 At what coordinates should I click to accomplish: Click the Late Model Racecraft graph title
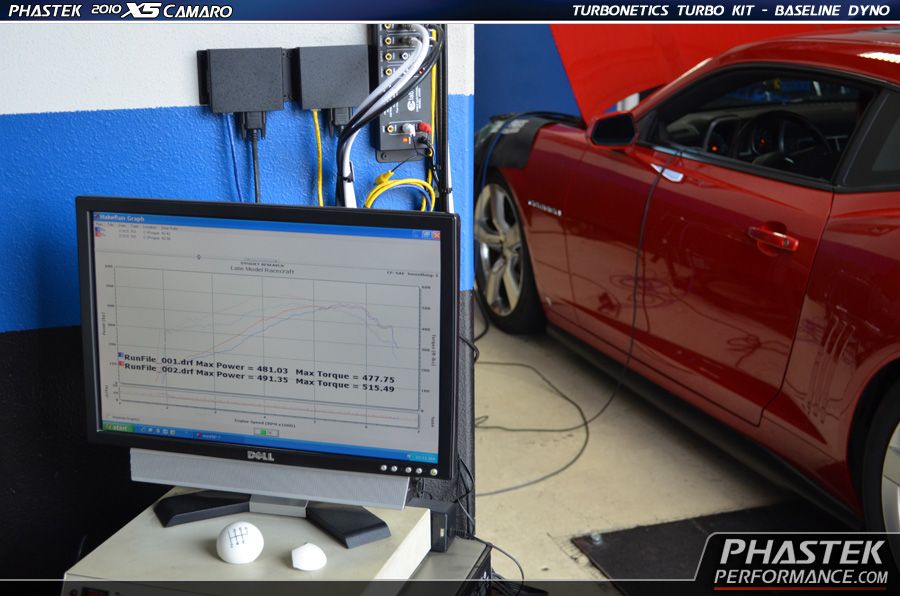pyautogui.click(x=262, y=269)
